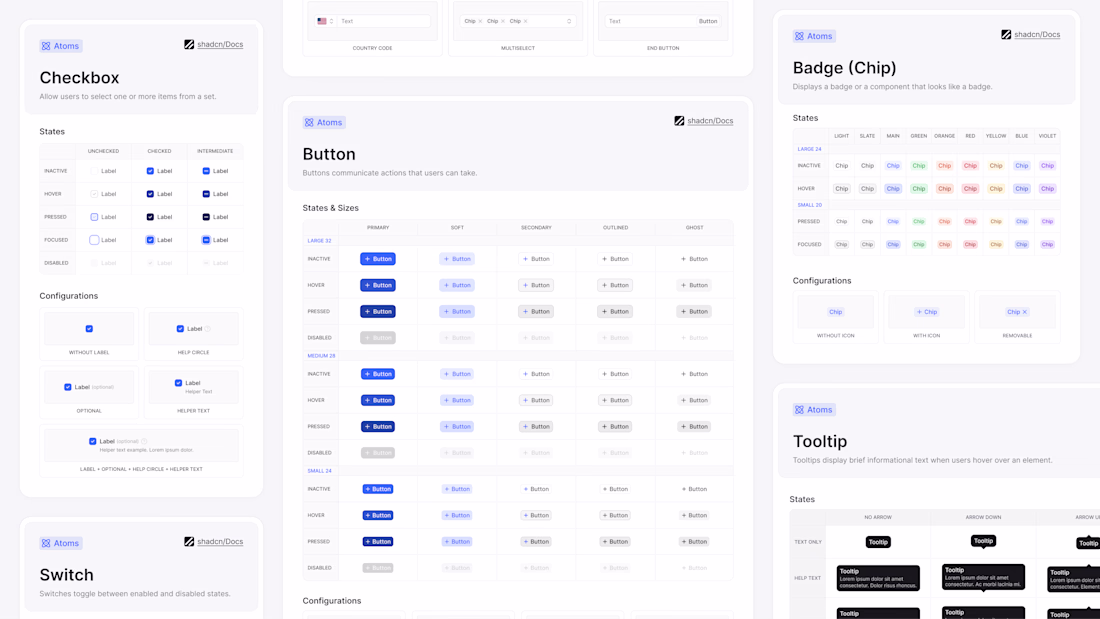Click the Soft button in the Large 32 Hover row
Viewport: 1100px width, 619px height.
457,286
